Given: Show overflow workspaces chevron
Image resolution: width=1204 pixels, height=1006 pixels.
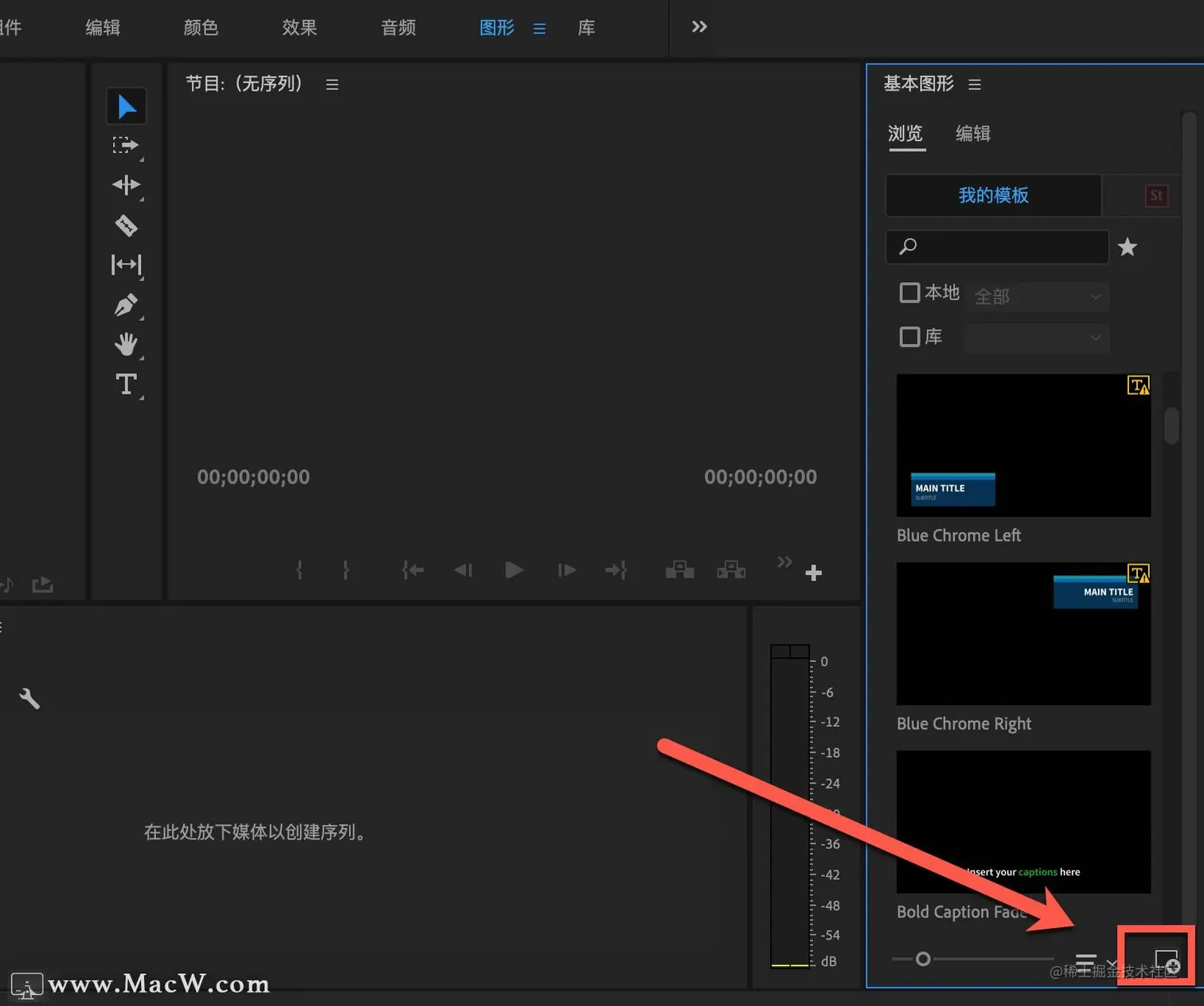Looking at the screenshot, I should click(699, 27).
